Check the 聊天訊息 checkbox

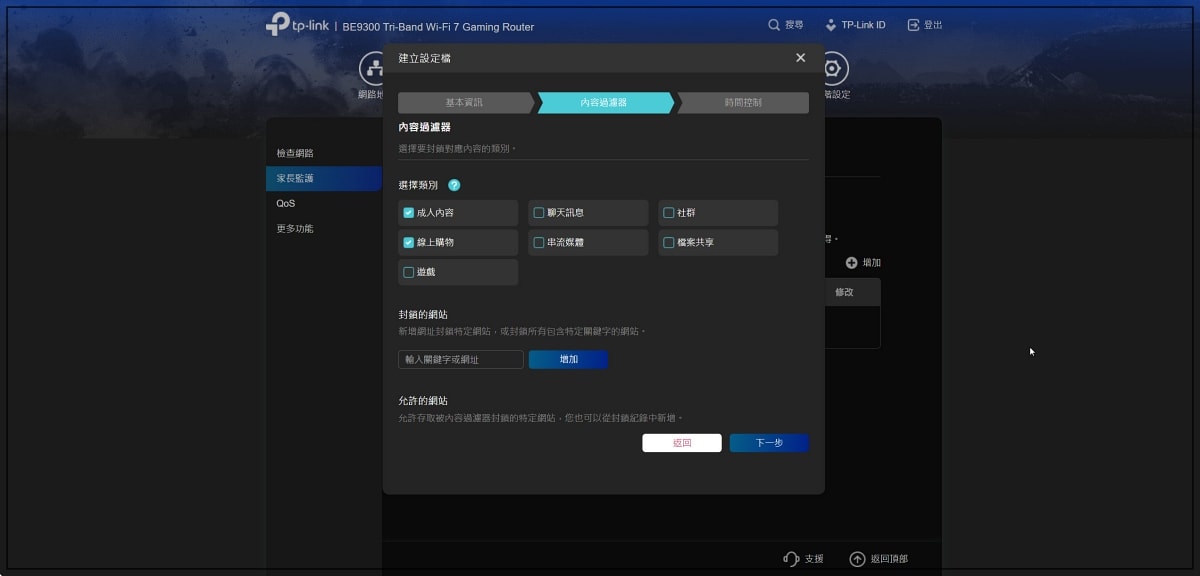539,213
